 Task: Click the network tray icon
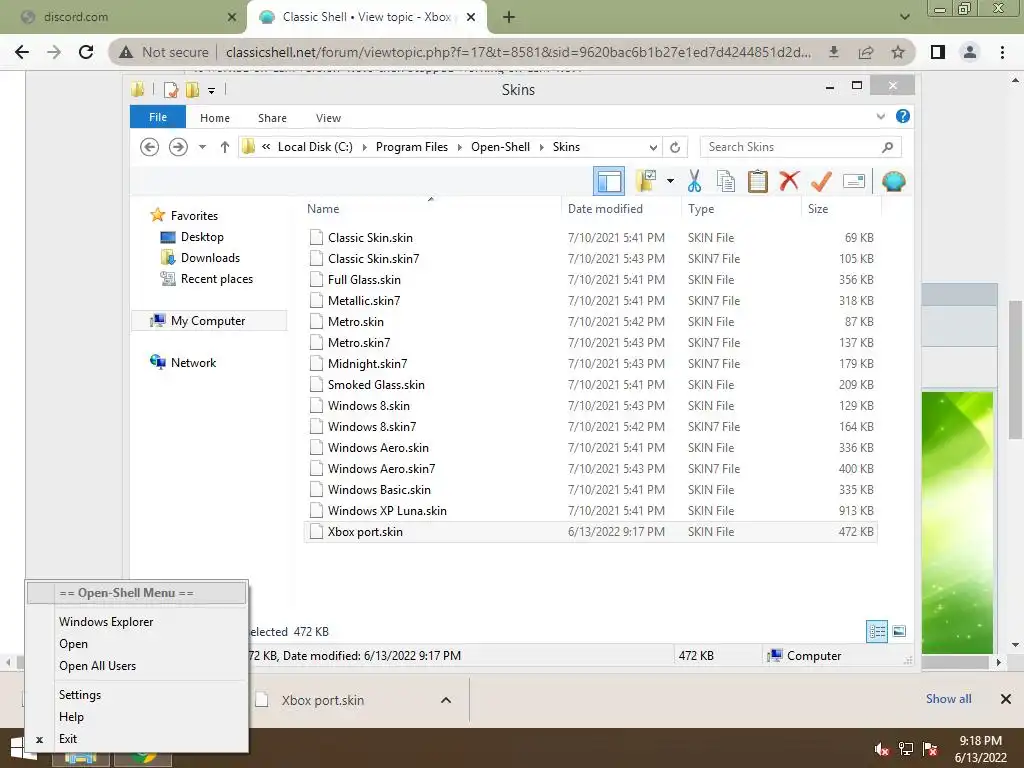(x=906, y=748)
